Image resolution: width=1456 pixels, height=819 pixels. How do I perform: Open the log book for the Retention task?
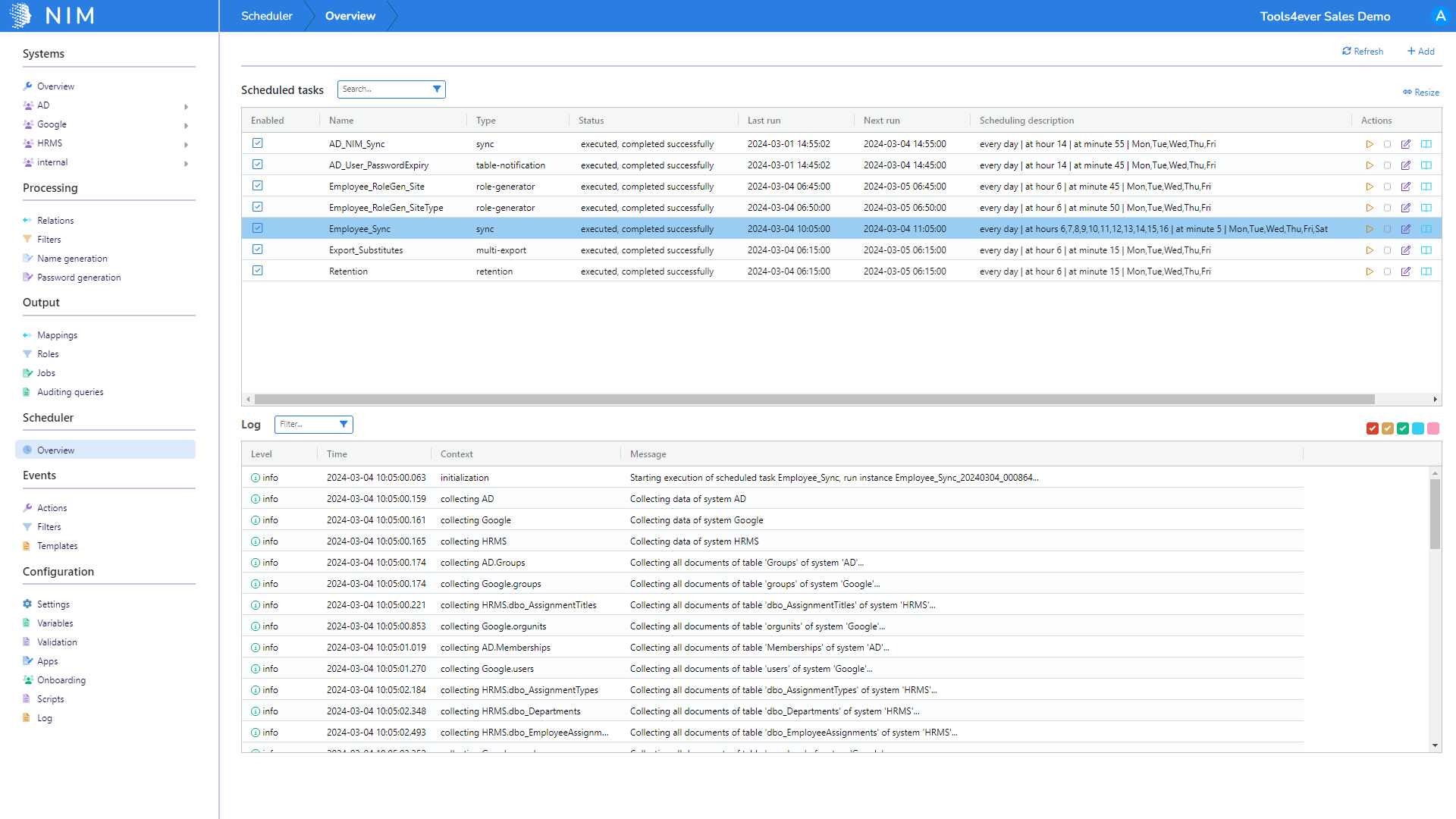[1426, 271]
